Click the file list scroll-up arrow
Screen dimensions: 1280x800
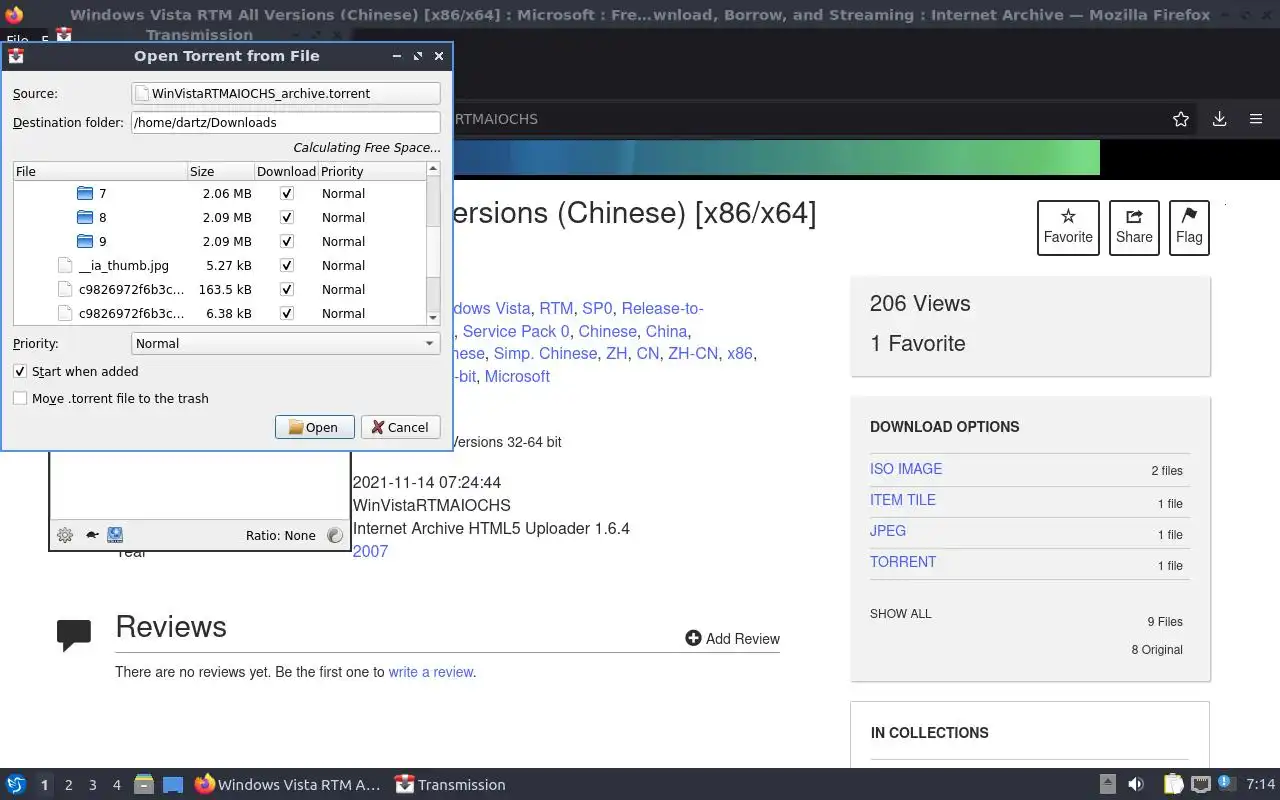433,169
